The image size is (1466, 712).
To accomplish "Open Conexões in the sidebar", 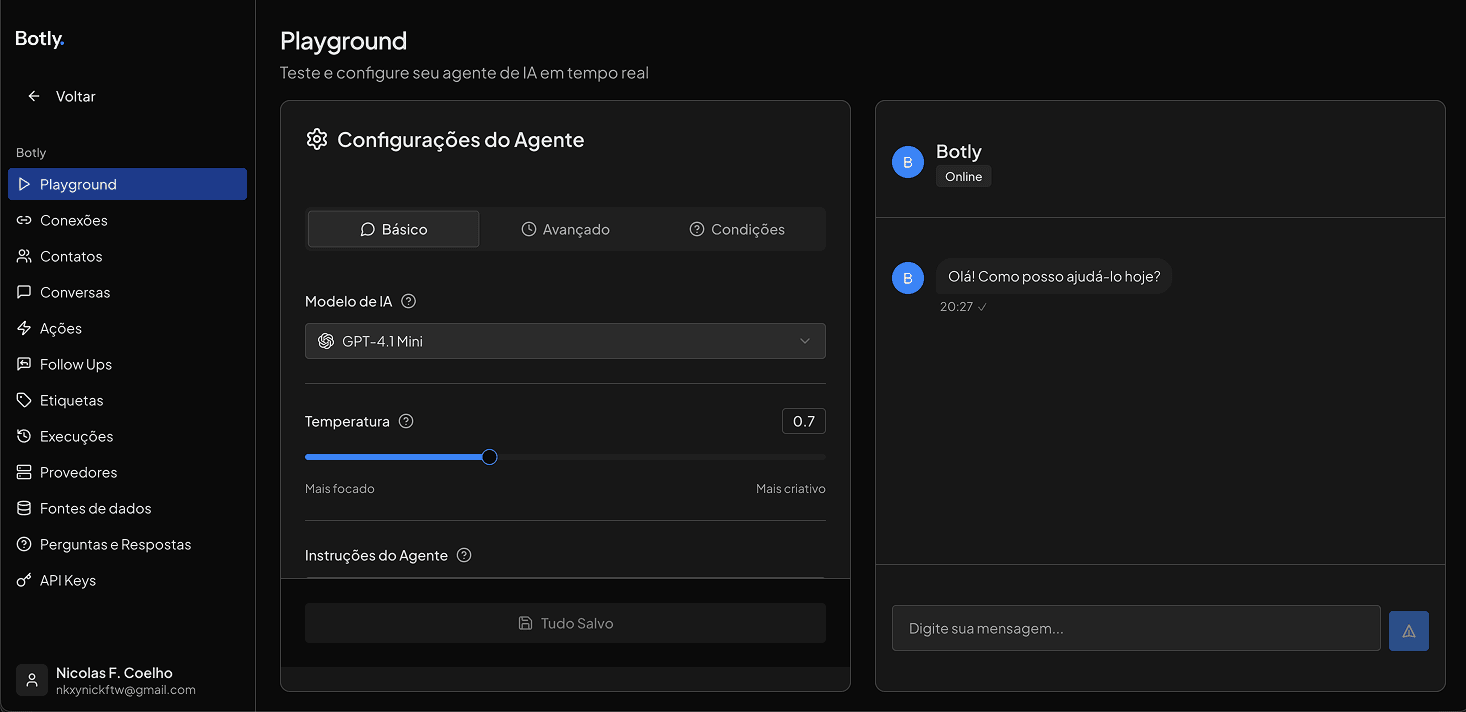I will [73, 220].
